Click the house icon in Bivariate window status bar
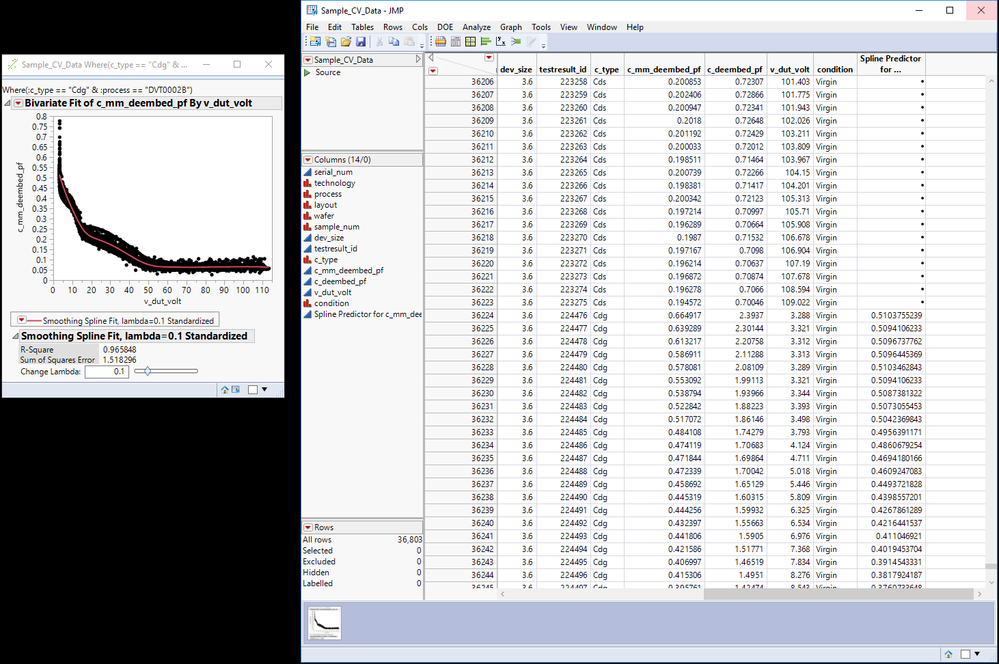Screen dimensions: 999x664 (x=224, y=389)
